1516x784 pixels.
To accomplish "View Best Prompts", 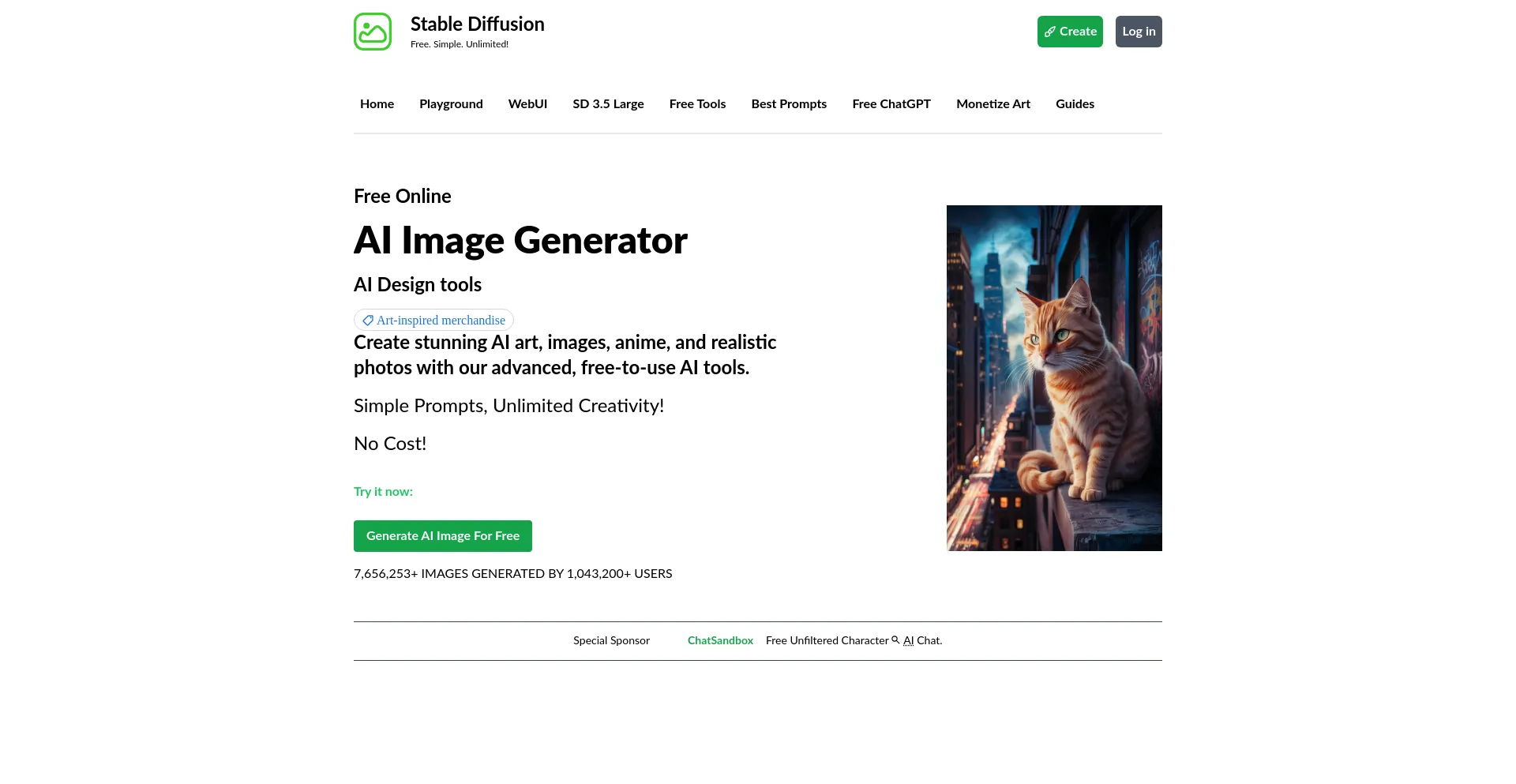I will 789,103.
